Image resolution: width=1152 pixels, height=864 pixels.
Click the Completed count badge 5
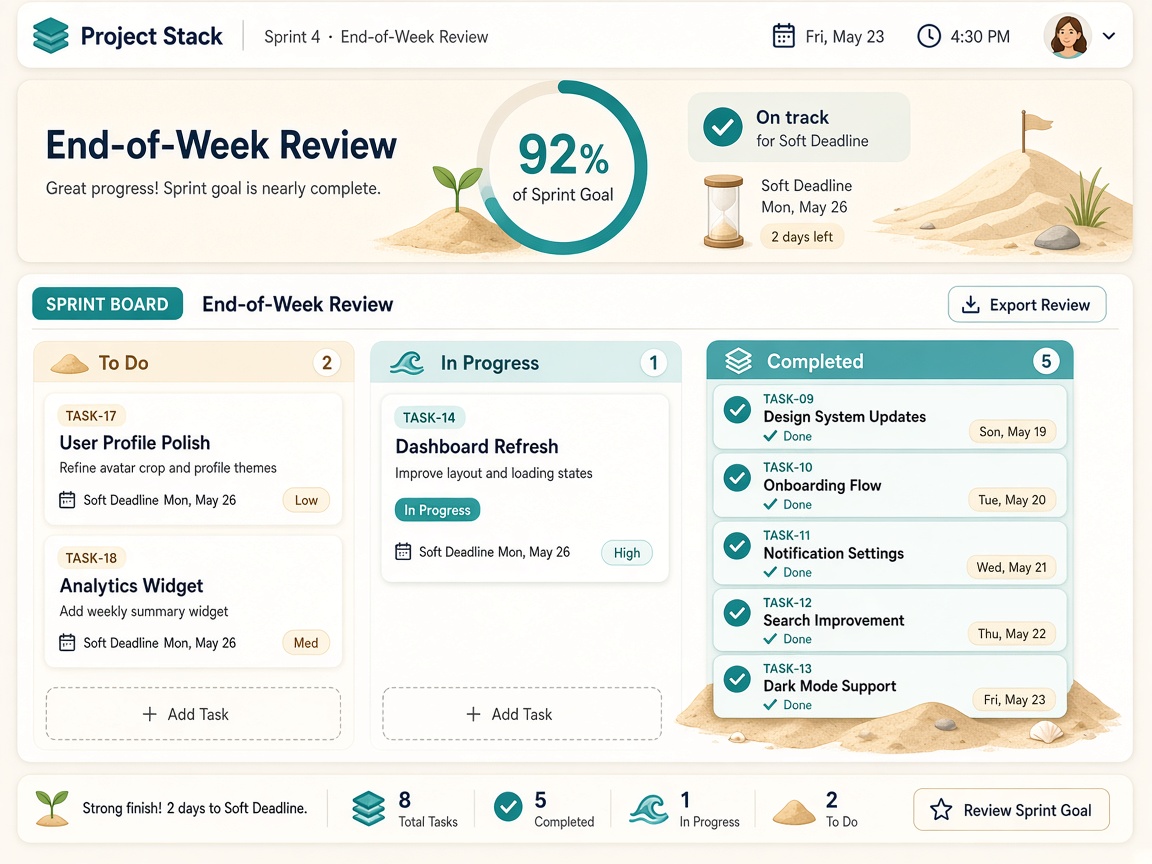coord(1046,361)
